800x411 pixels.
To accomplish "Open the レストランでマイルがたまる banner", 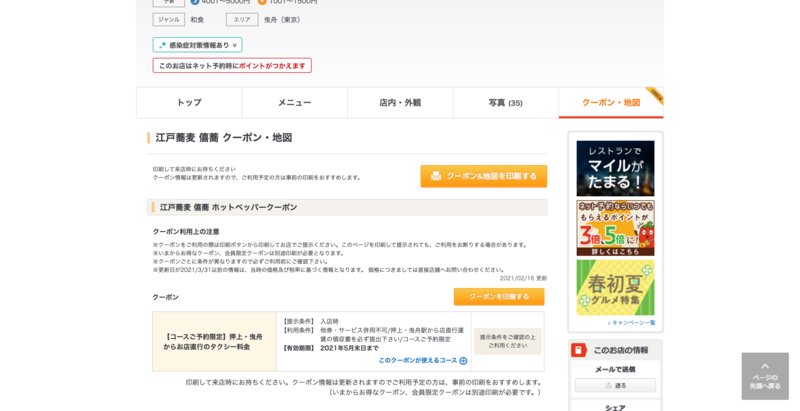I will tap(615, 168).
